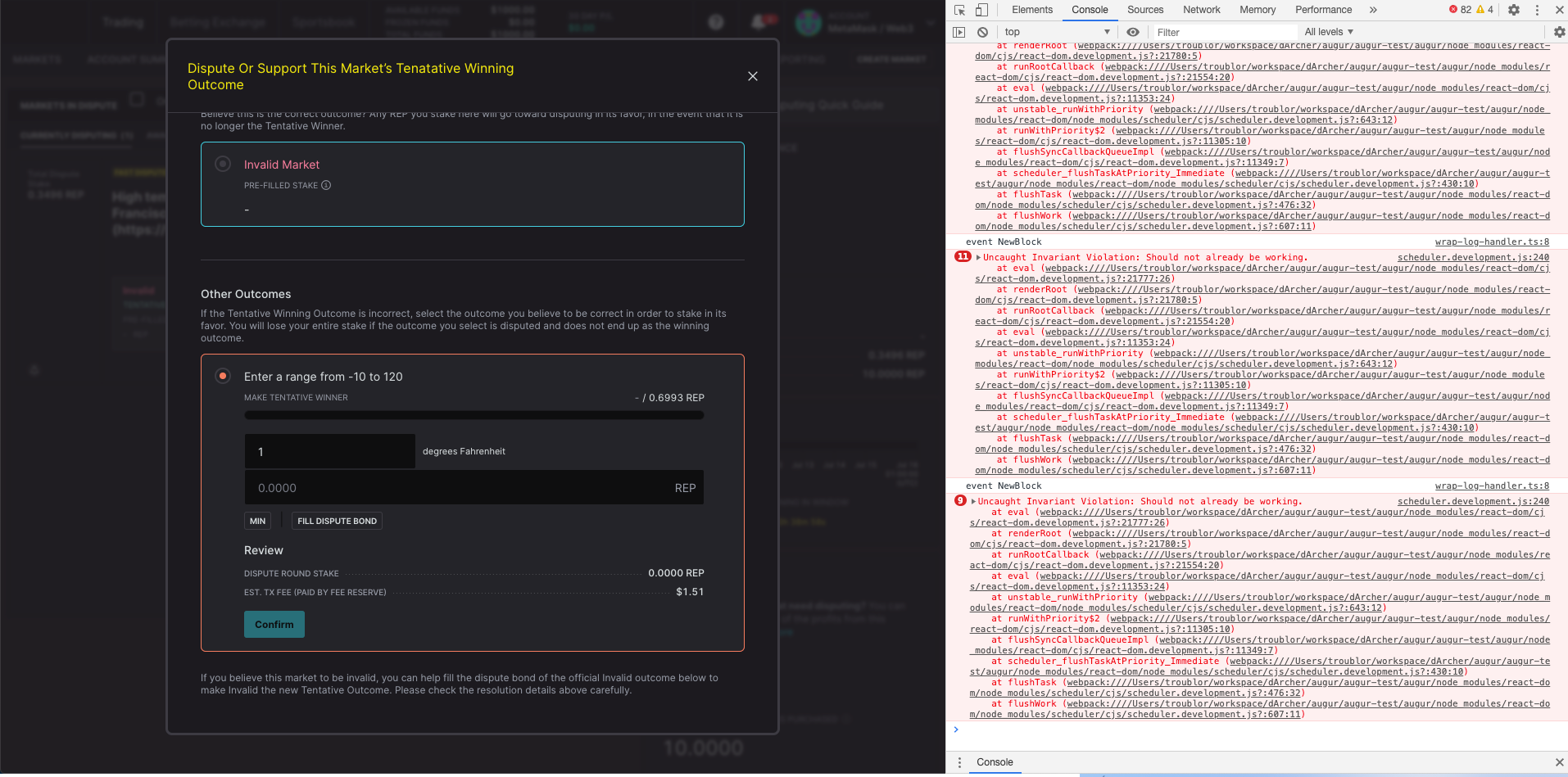The height and width of the screenshot is (777, 1568).
Task: Create a live expression with the eye icon
Action: 1132,31
